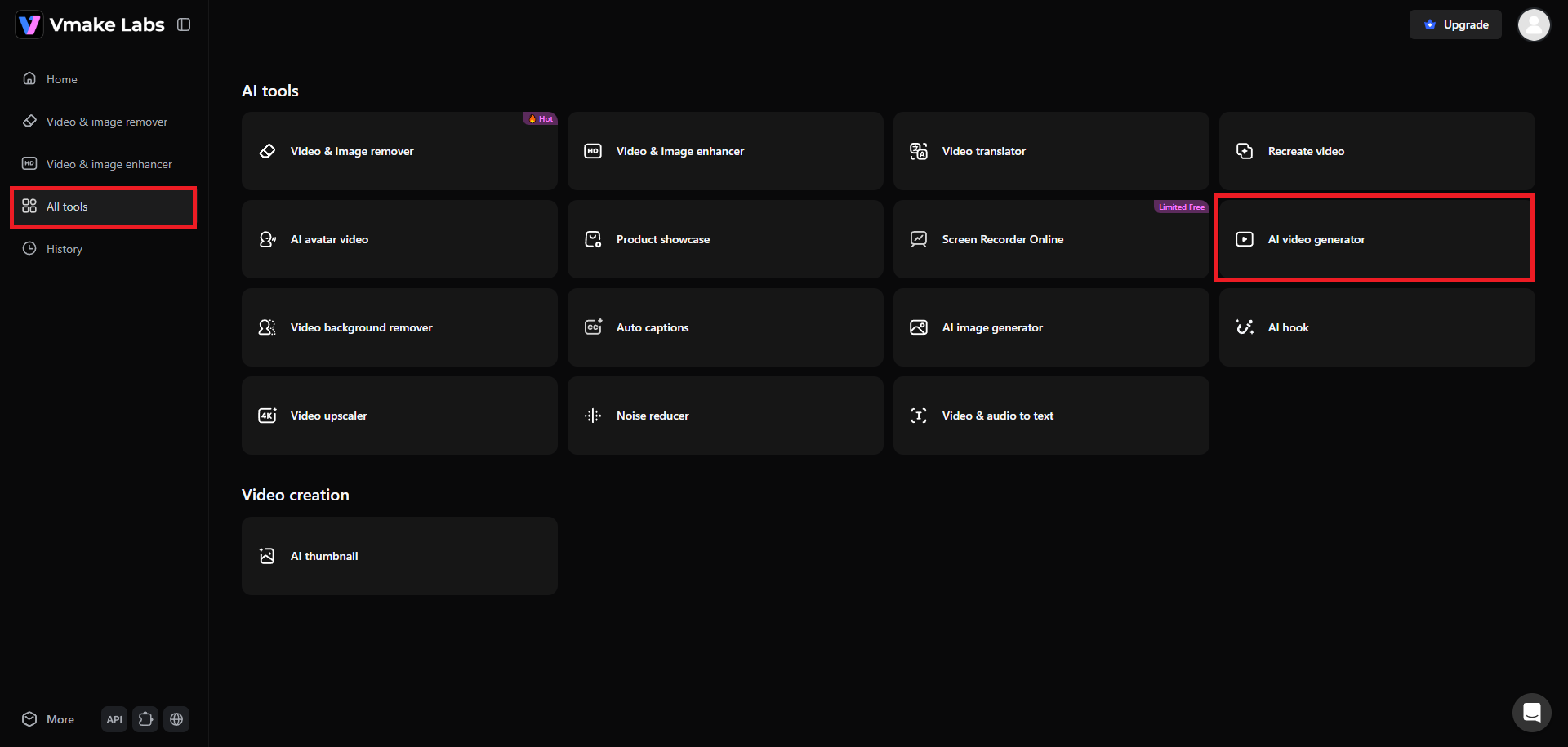Image resolution: width=1568 pixels, height=747 pixels.
Task: Open the user profile avatar
Action: [x=1534, y=24]
